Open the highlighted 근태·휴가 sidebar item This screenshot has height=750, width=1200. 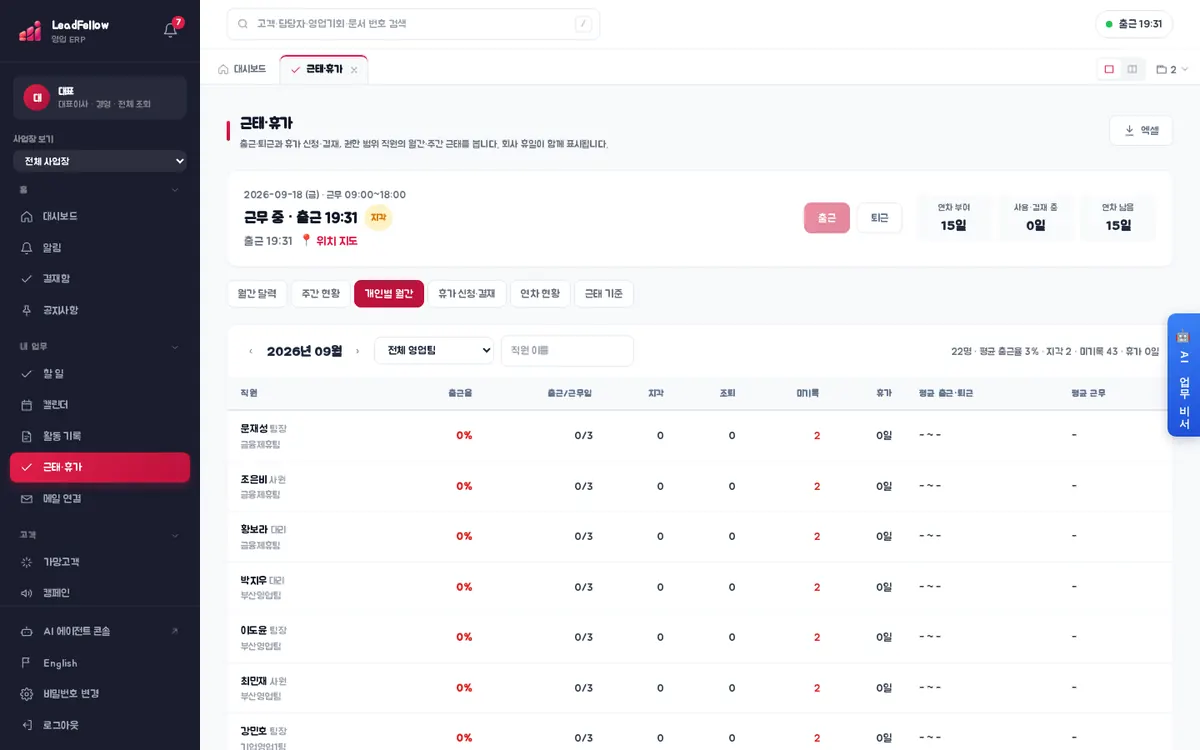[x=100, y=467]
